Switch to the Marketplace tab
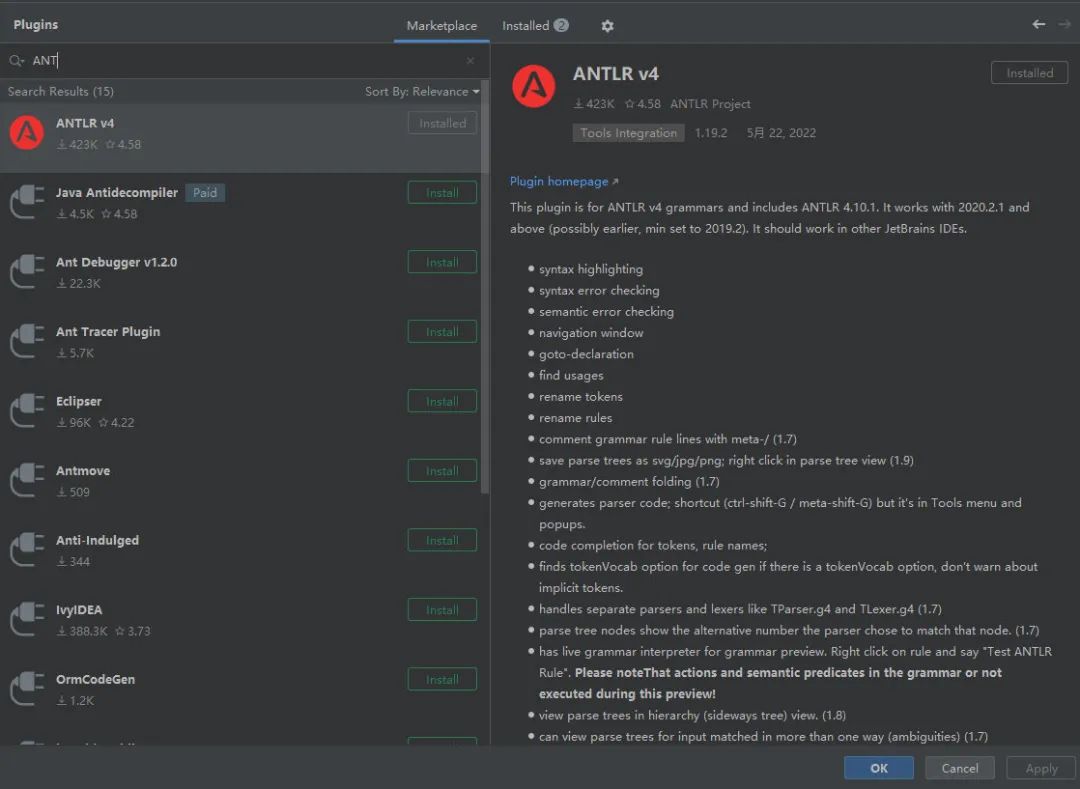The width and height of the screenshot is (1080, 789). pos(442,26)
